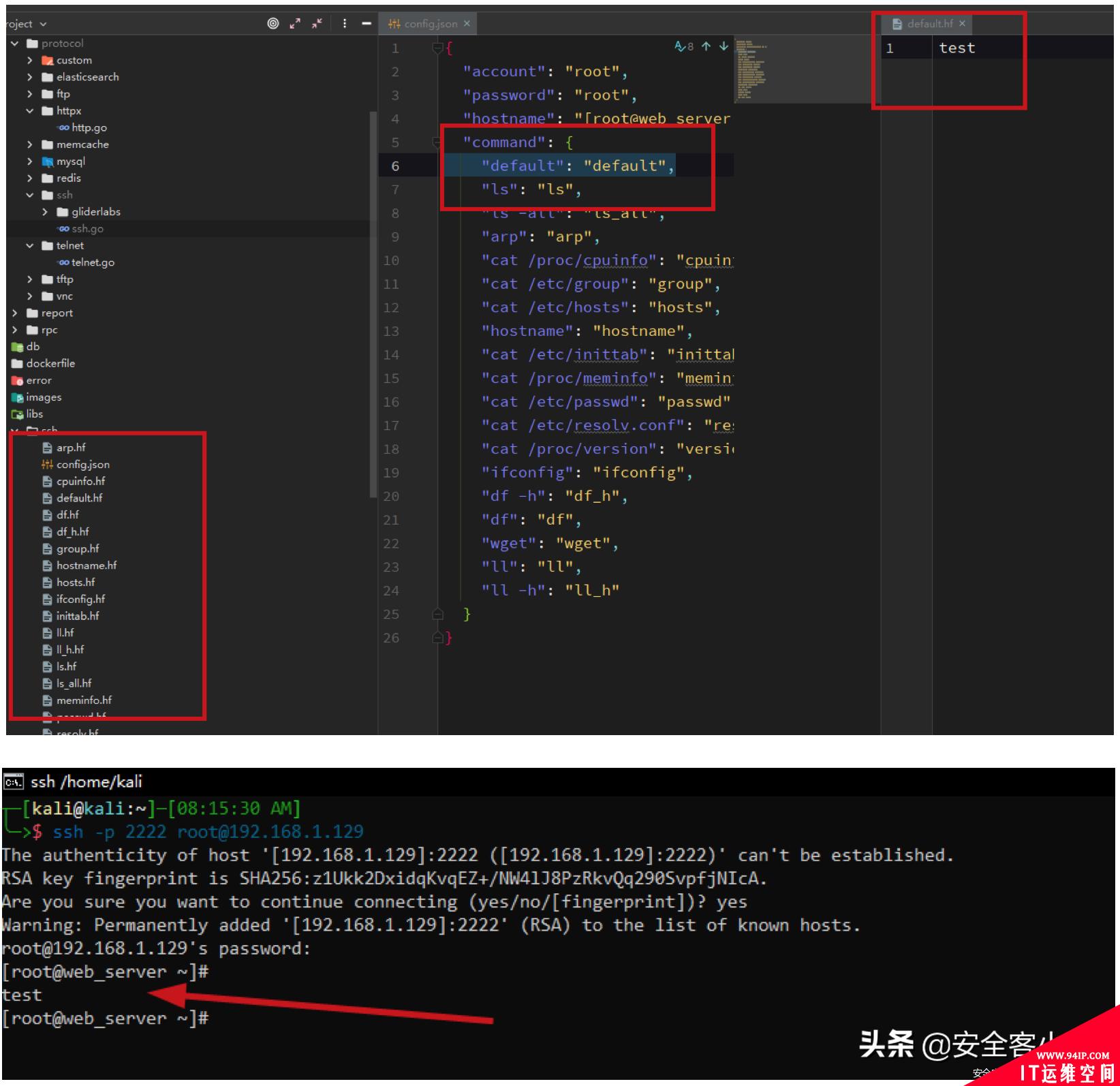
Task: Open meminfo.hf file
Action: coord(77,700)
